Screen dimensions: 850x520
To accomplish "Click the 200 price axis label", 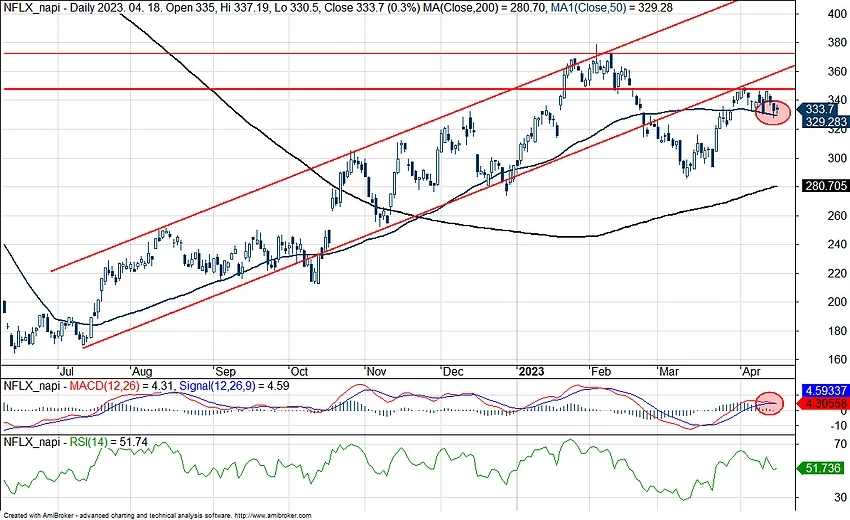I will (837, 302).
